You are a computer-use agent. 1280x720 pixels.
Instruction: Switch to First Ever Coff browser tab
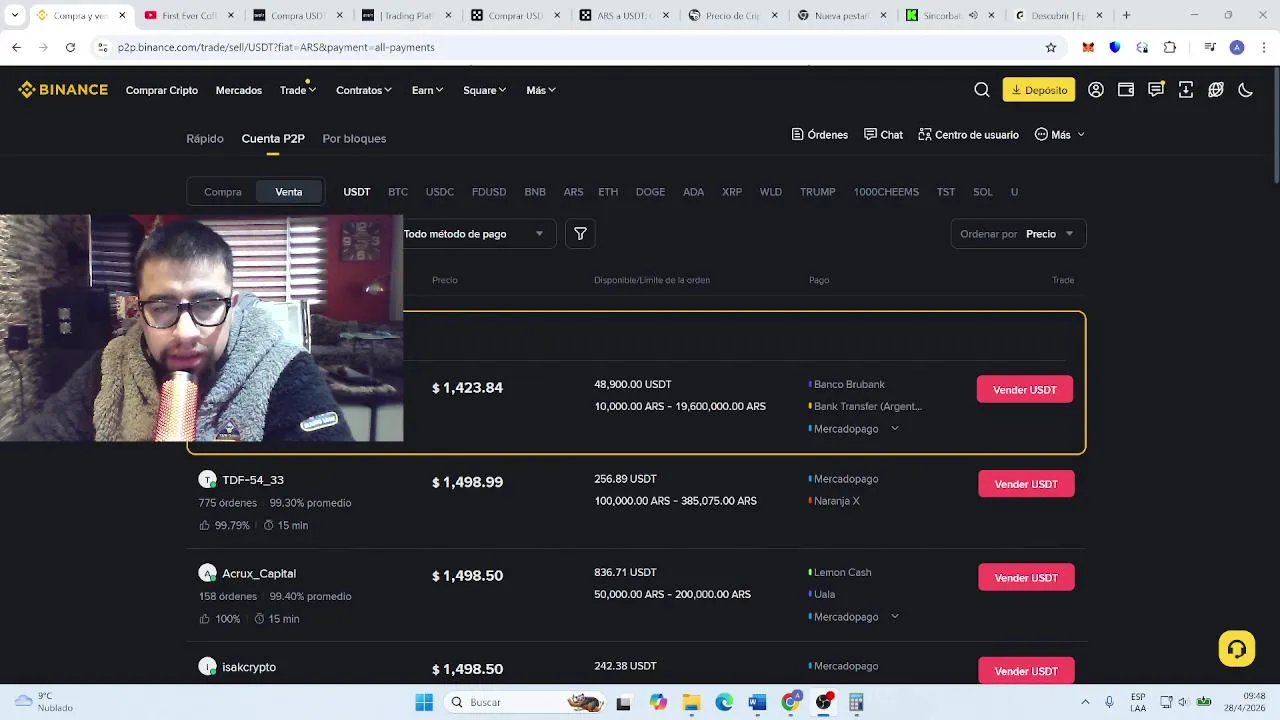click(188, 15)
